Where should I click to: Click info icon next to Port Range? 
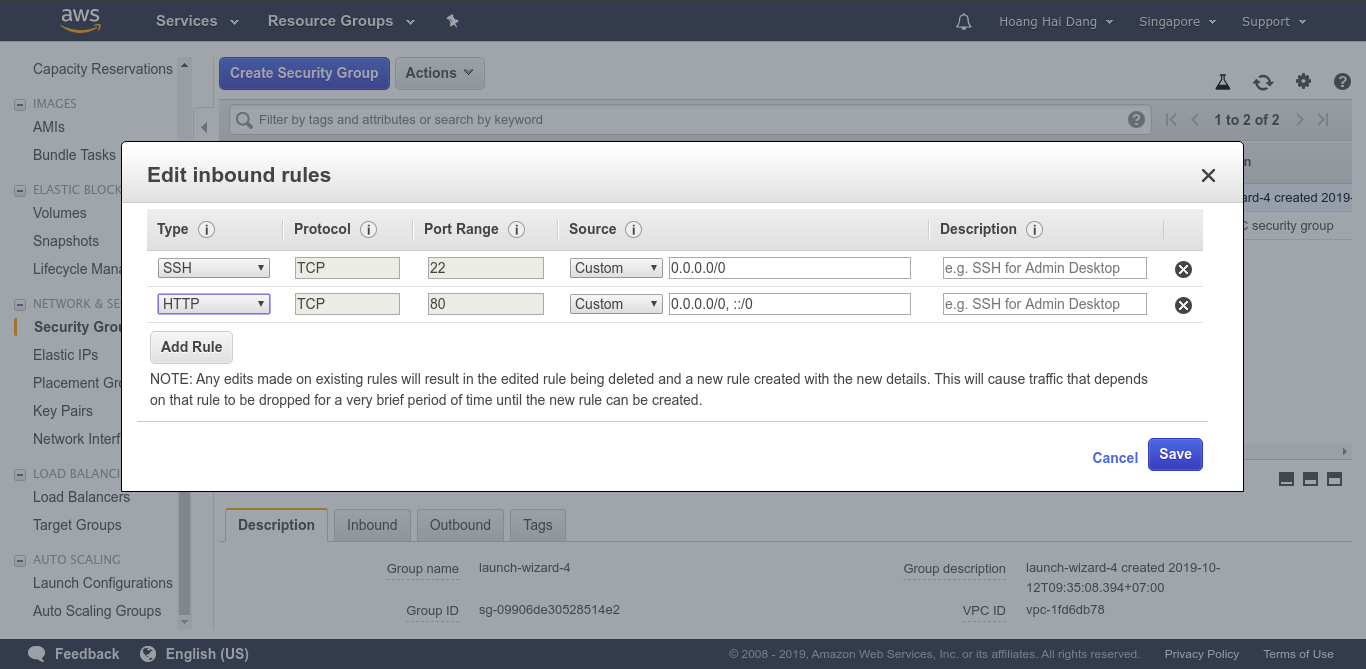click(x=516, y=229)
